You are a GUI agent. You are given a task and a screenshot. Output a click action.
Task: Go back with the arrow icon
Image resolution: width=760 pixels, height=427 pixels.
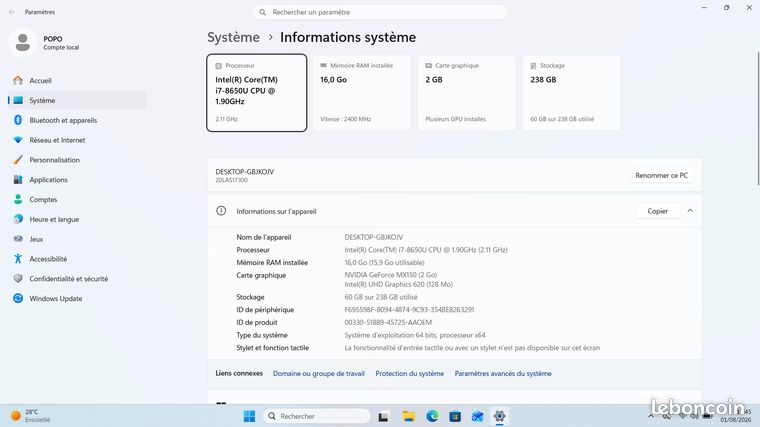coord(12,12)
